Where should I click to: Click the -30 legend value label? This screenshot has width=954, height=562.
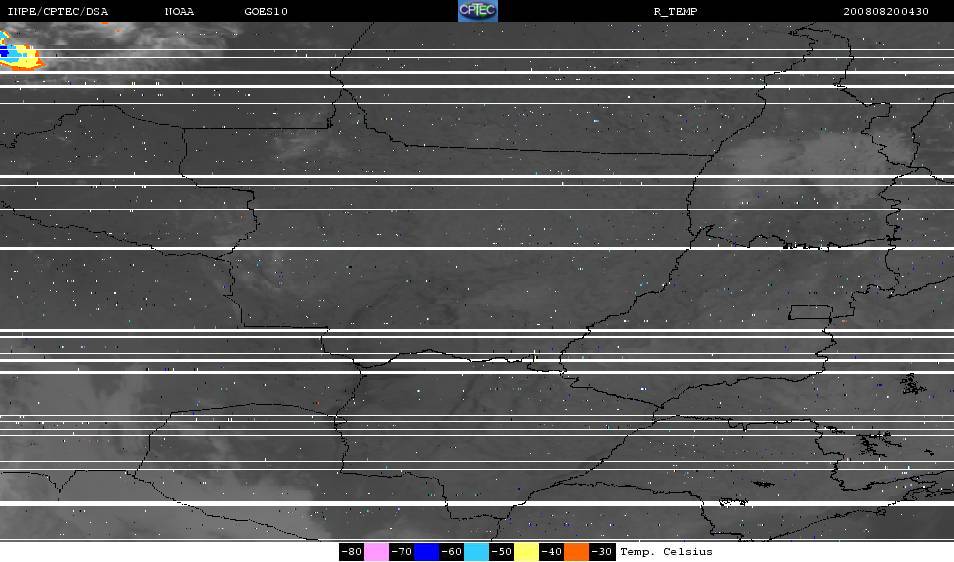[x=601, y=552]
